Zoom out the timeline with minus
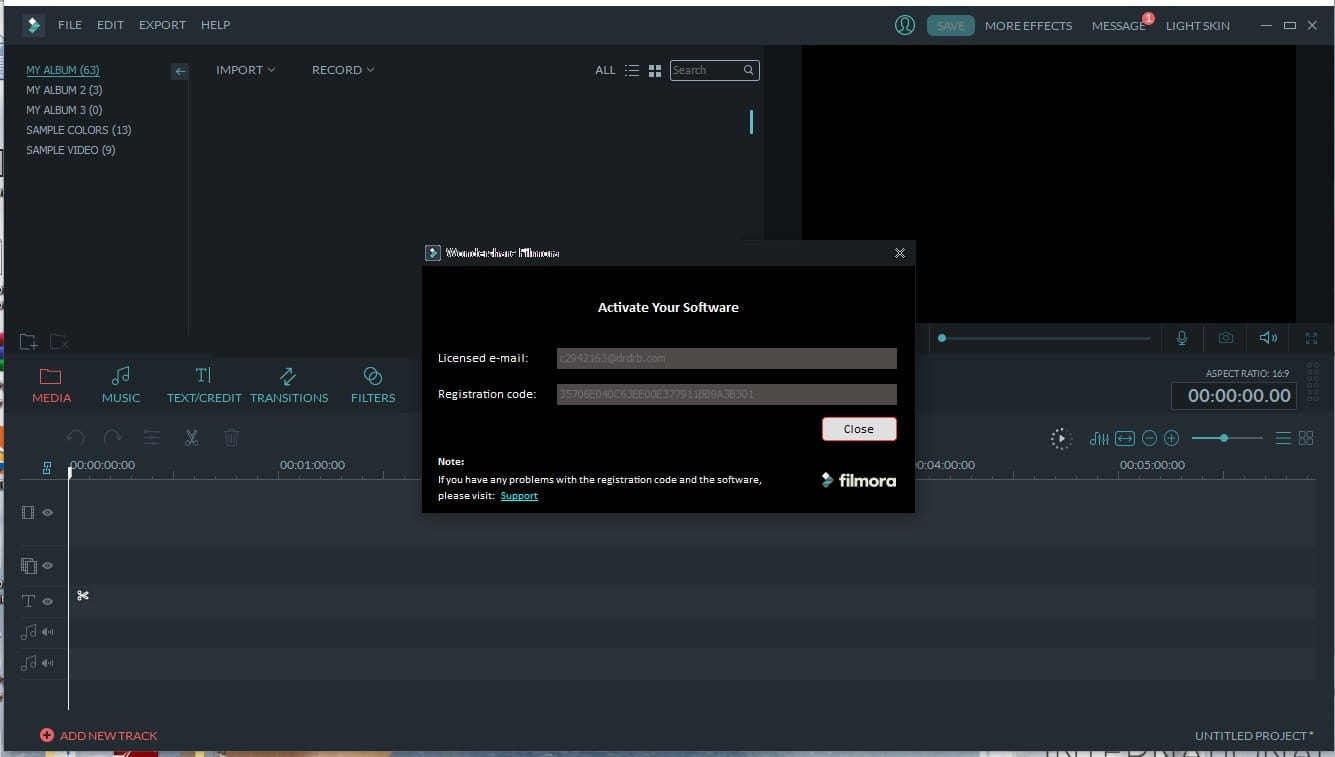Viewport: 1335px width, 757px height. (x=1150, y=438)
